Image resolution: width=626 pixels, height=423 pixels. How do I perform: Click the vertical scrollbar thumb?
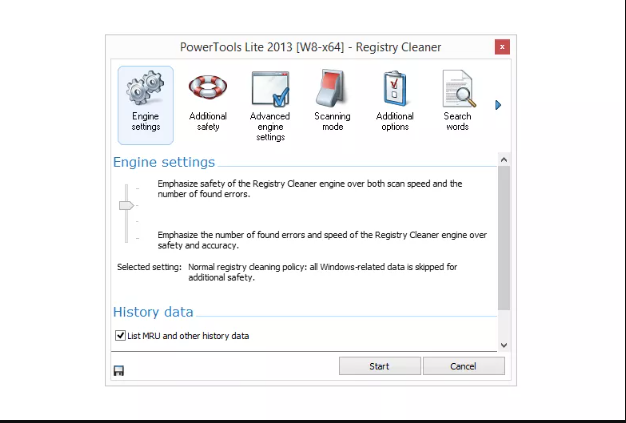[504, 238]
